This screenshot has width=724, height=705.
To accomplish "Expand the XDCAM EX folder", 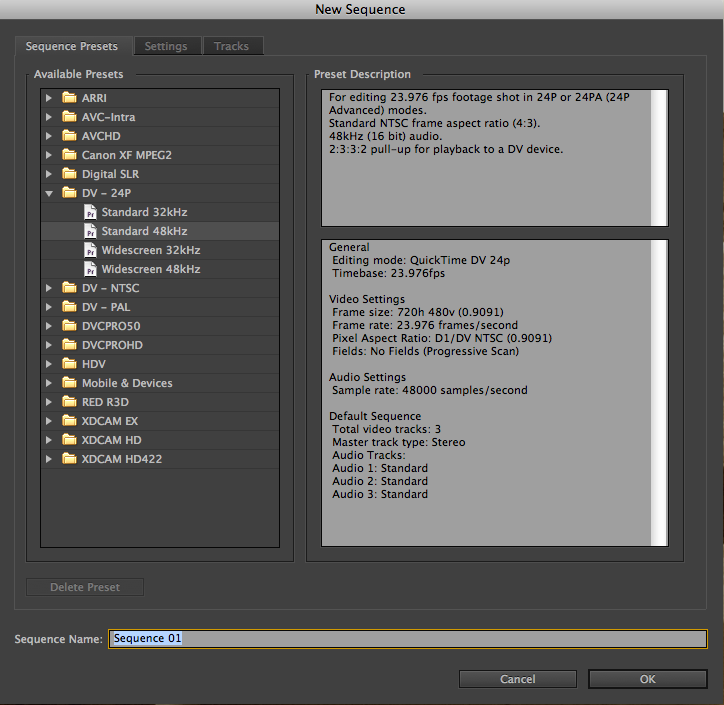I will click(x=48, y=421).
